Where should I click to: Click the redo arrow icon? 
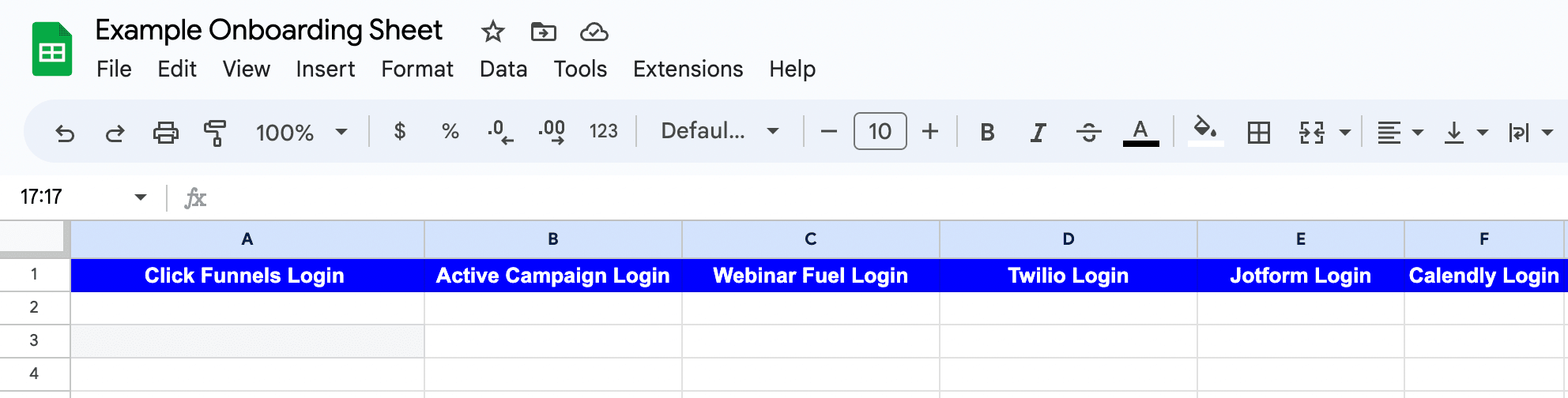(x=115, y=133)
